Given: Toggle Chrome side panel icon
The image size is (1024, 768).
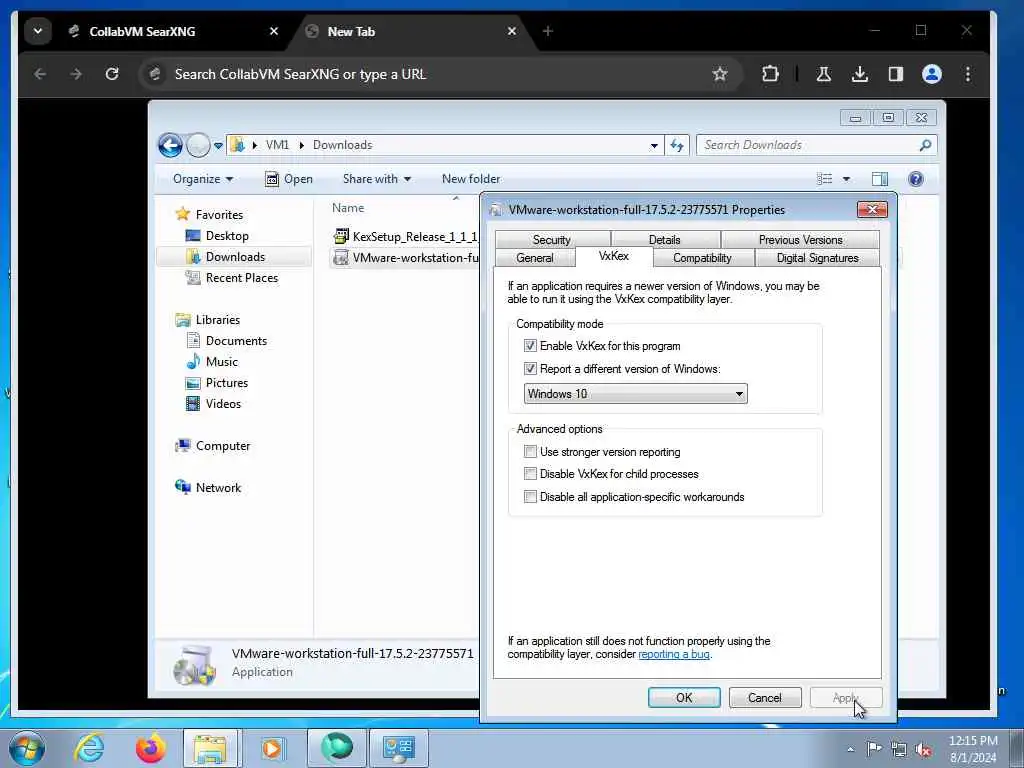Looking at the screenshot, I should point(895,74).
